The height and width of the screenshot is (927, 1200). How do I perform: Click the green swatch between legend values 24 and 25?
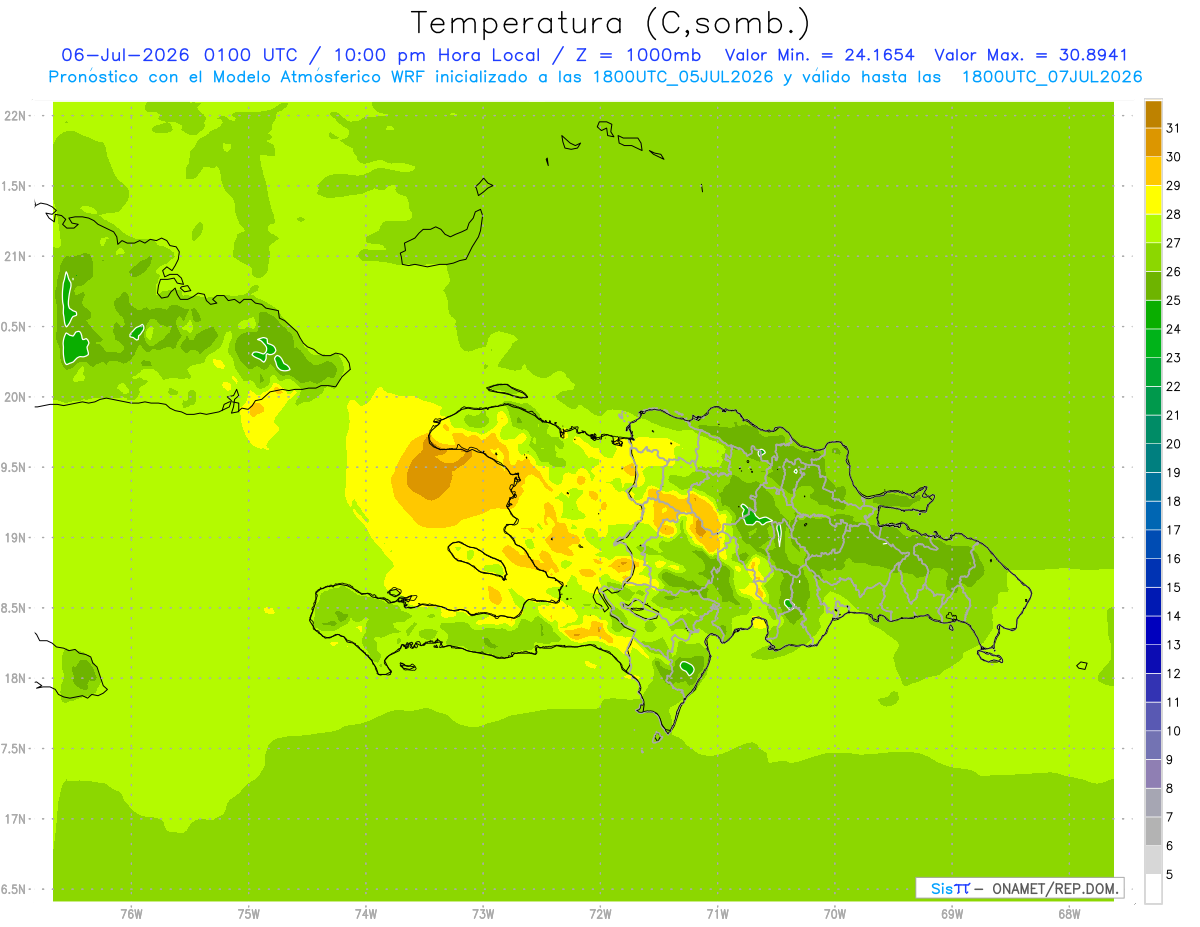(1153, 314)
